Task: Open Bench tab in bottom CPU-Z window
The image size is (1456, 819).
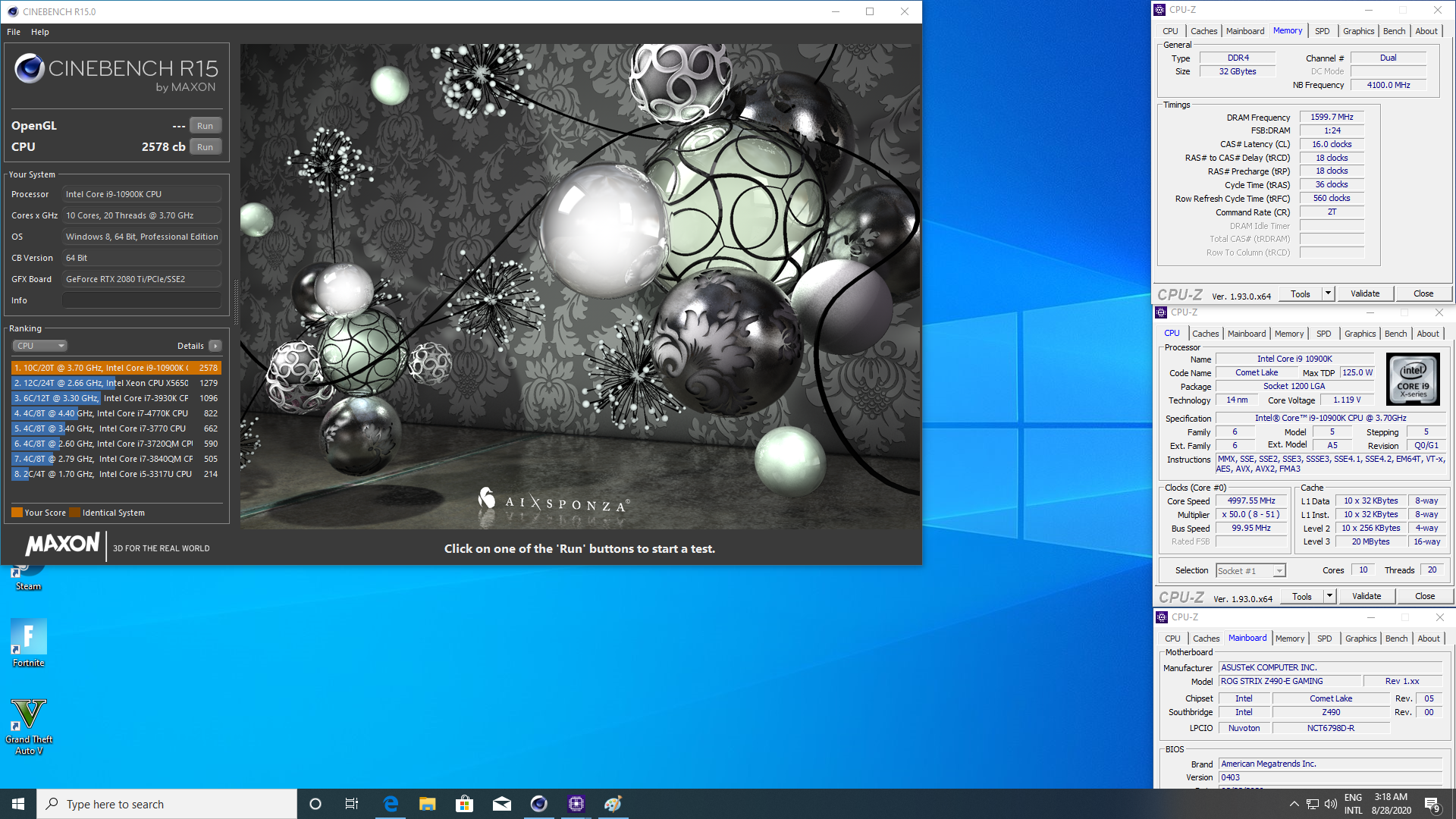Action: pyautogui.click(x=1396, y=639)
